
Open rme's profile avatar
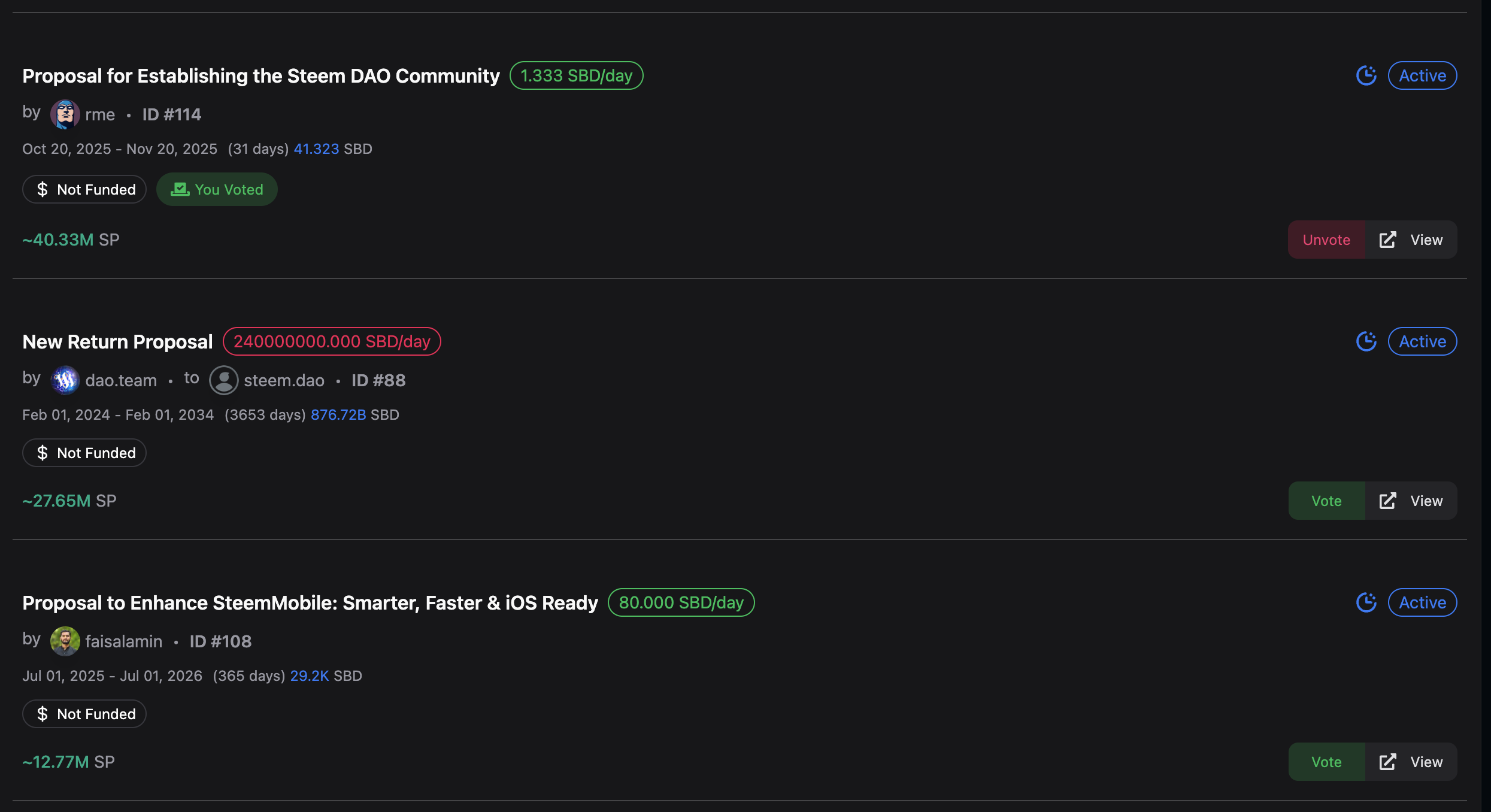pyautogui.click(x=65, y=114)
